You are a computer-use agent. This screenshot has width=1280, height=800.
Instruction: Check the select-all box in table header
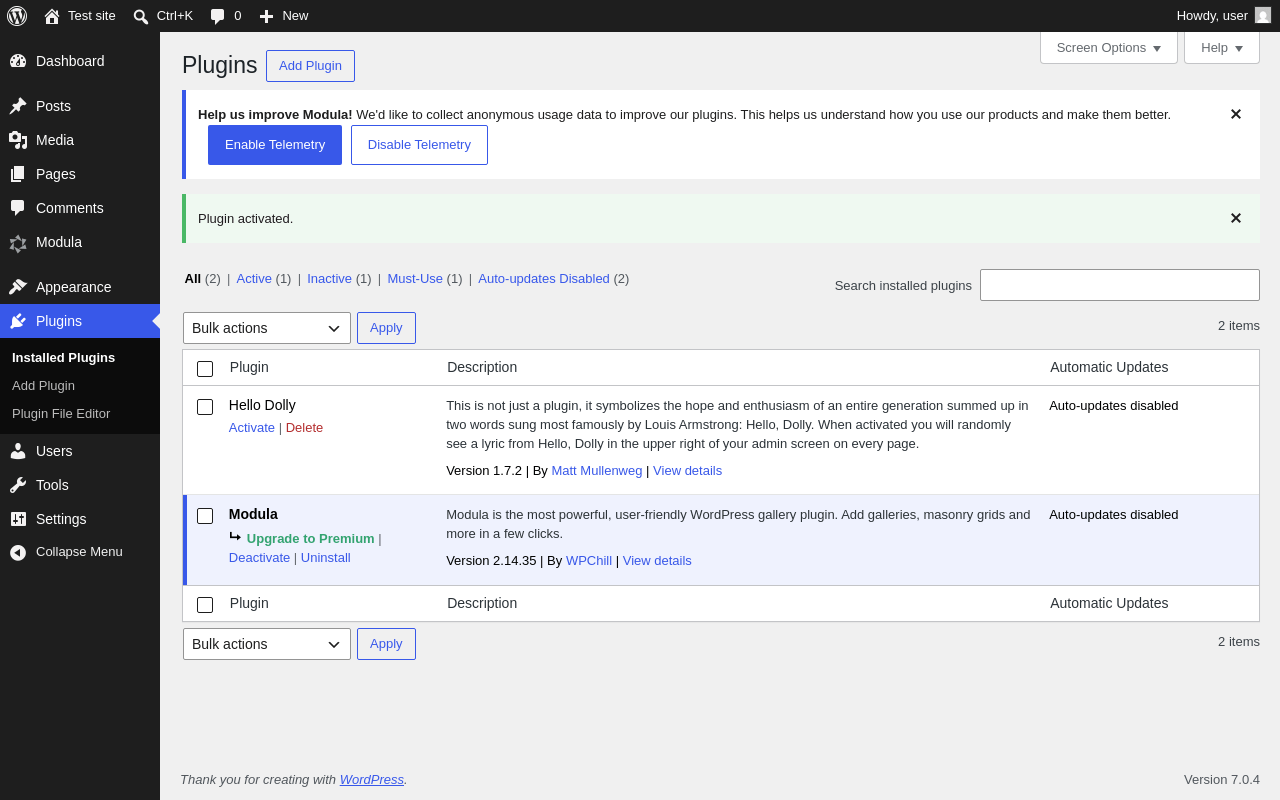(x=205, y=369)
